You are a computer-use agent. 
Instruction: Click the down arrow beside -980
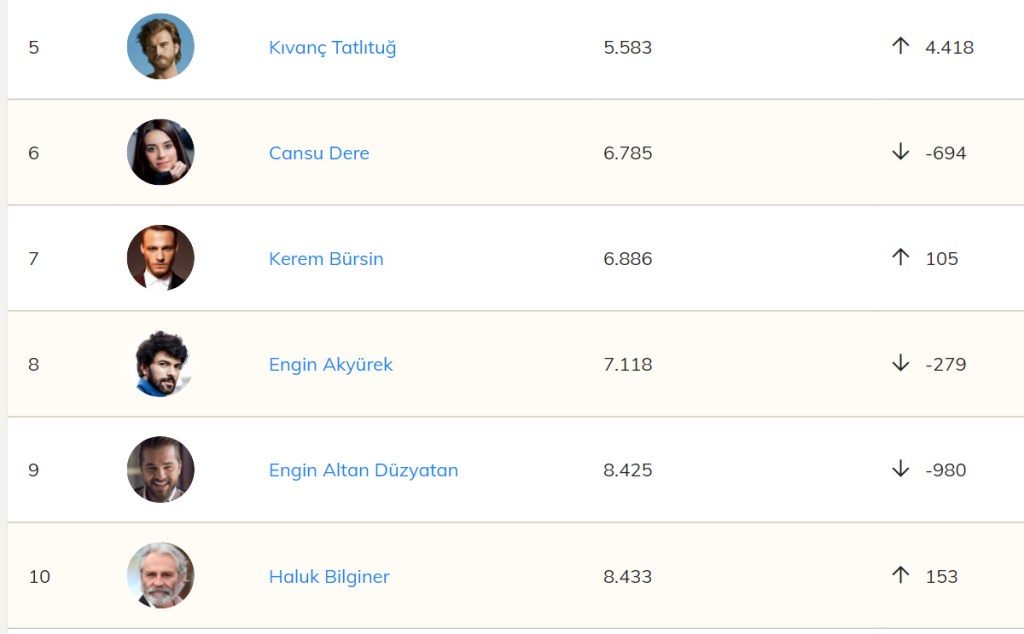tap(900, 470)
